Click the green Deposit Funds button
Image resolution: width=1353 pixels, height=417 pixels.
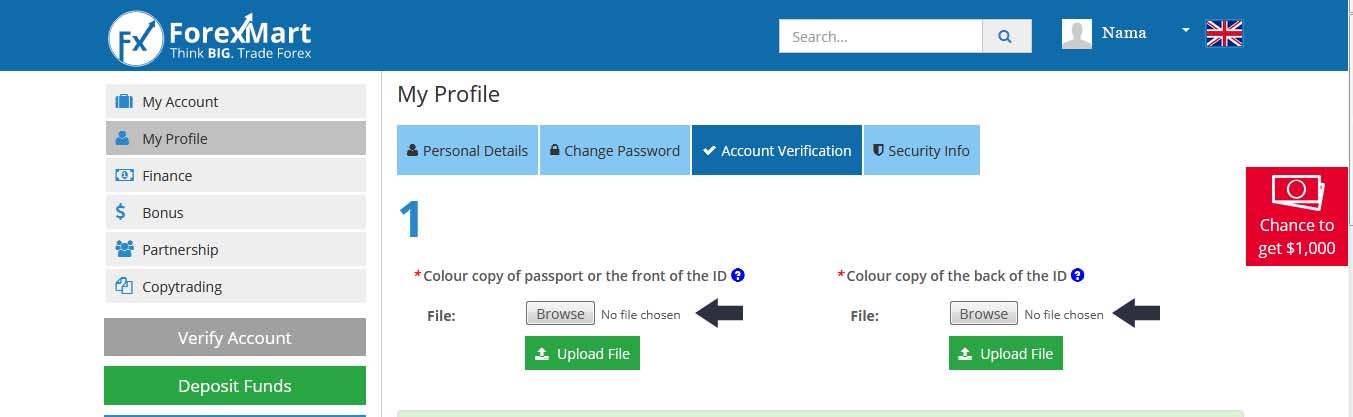pyautogui.click(x=235, y=385)
